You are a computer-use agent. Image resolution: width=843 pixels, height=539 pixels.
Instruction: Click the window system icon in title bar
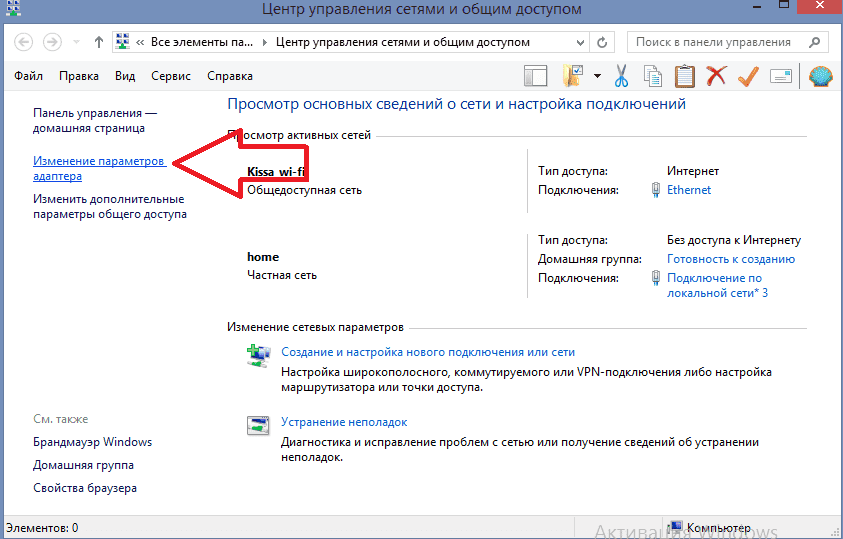tap(13, 8)
